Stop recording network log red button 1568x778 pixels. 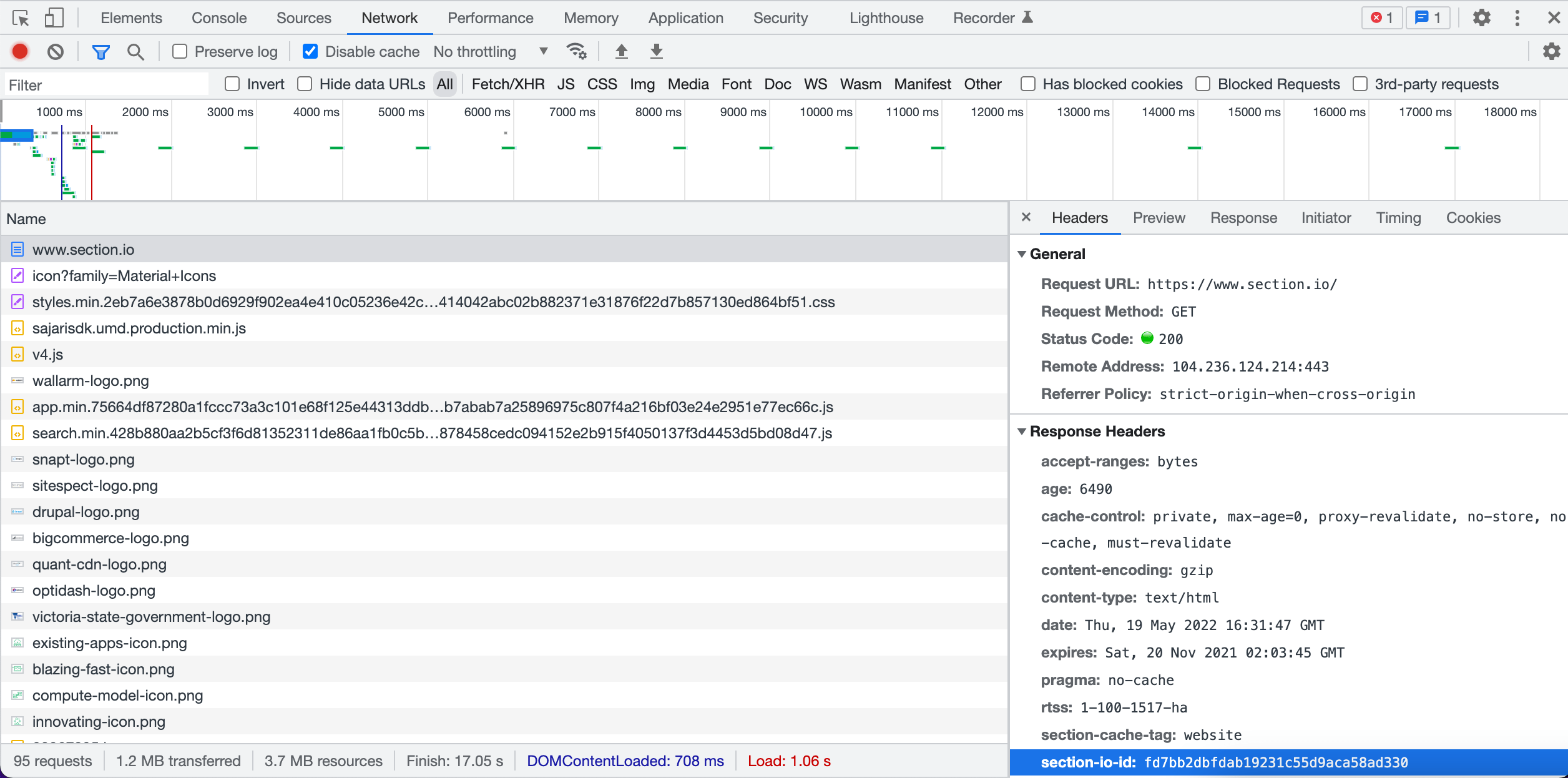tap(20, 51)
